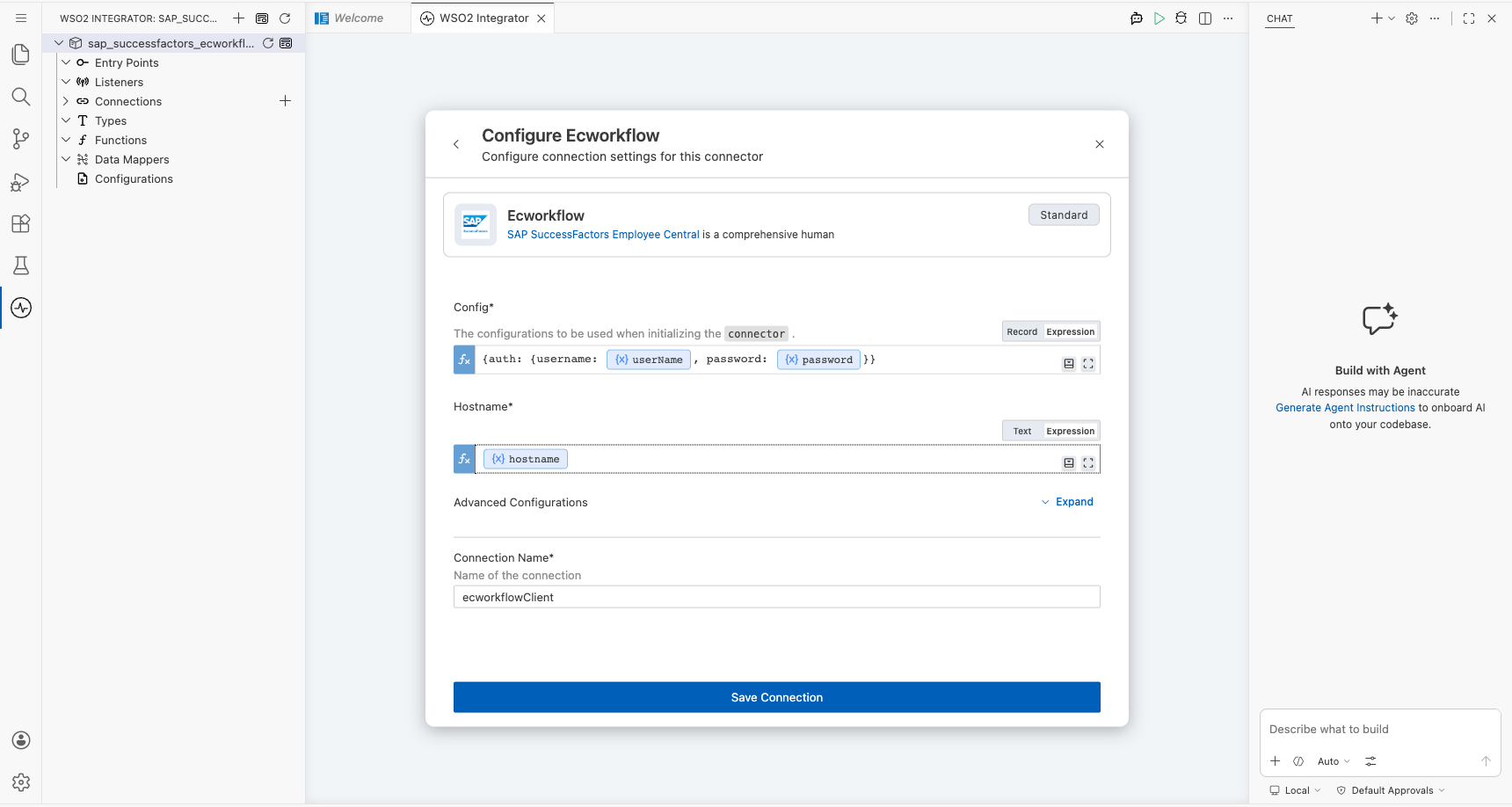Open the Search view in activity bar
This screenshot has width=1512, height=807.
click(21, 97)
